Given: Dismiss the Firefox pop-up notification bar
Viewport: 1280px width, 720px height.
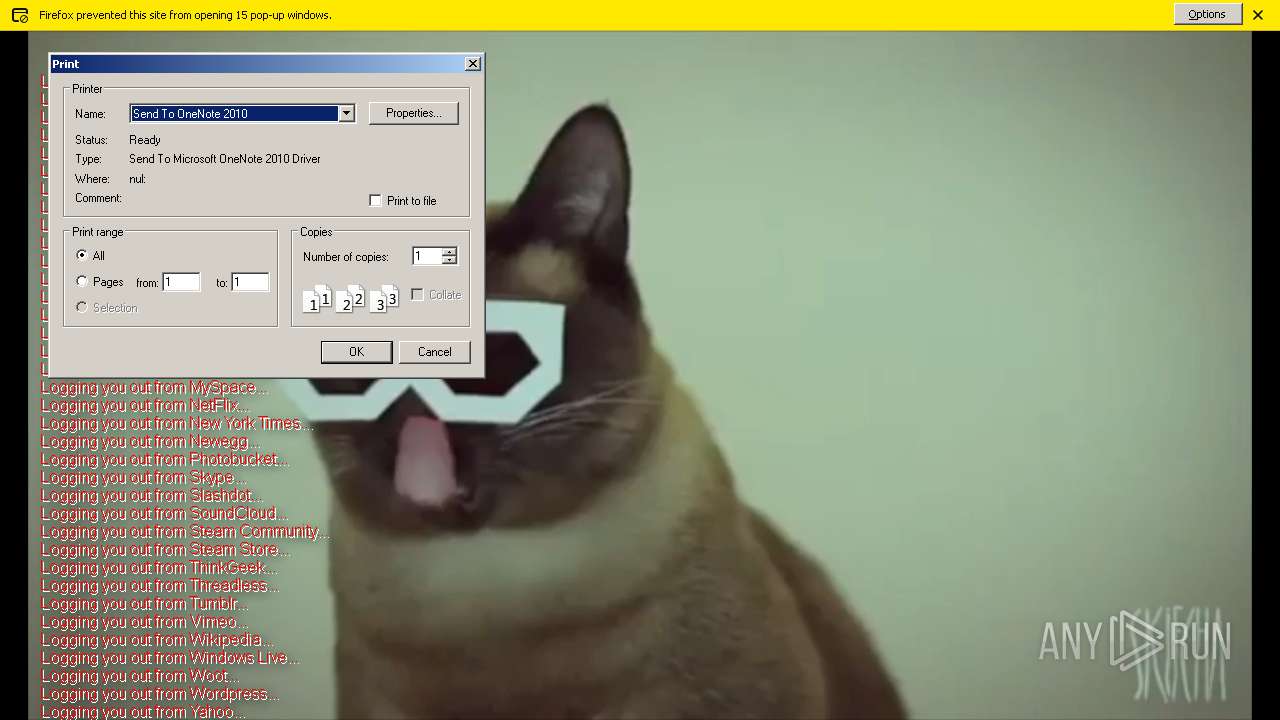Looking at the screenshot, I should tap(1258, 15).
